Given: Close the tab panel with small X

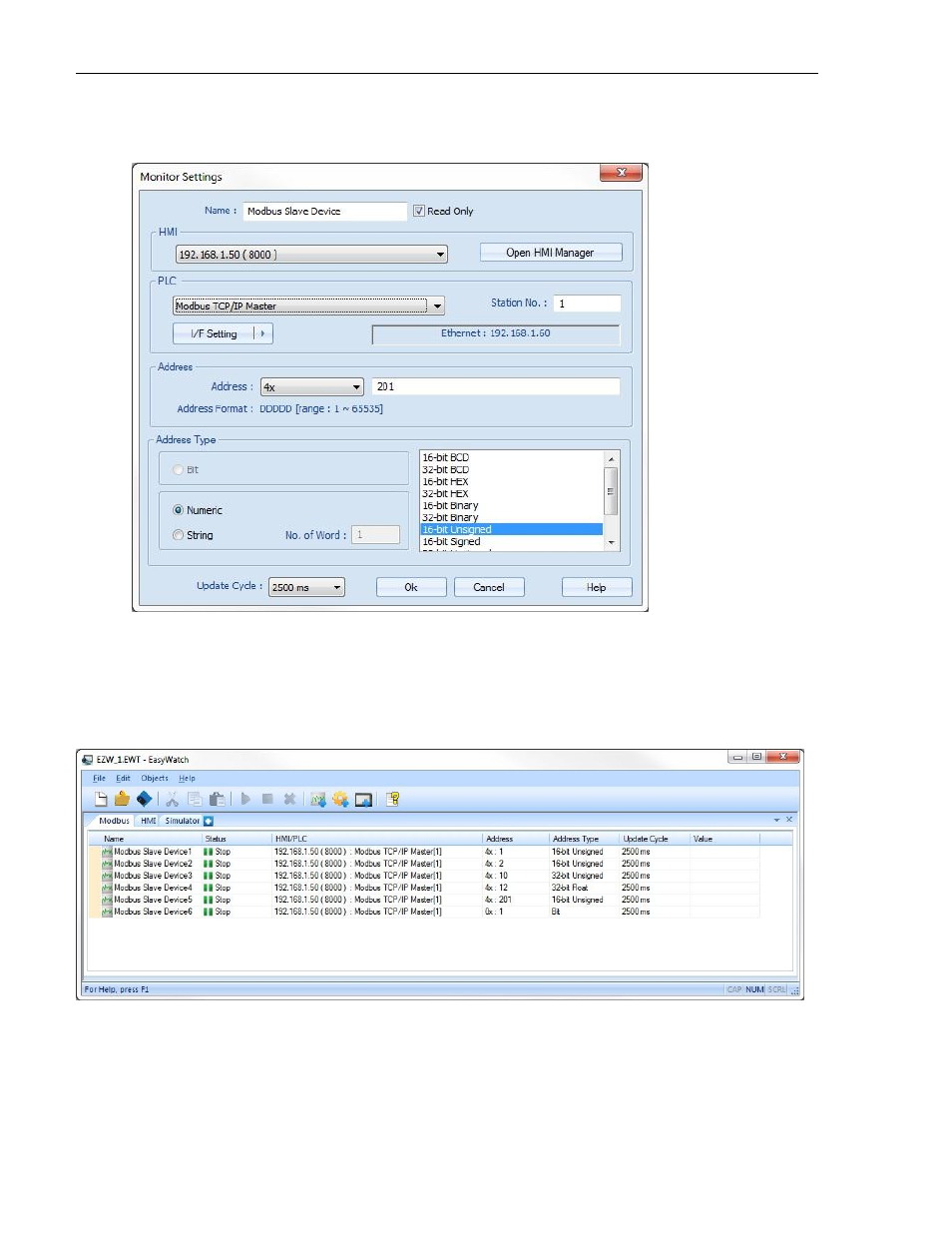Looking at the screenshot, I should (x=789, y=820).
